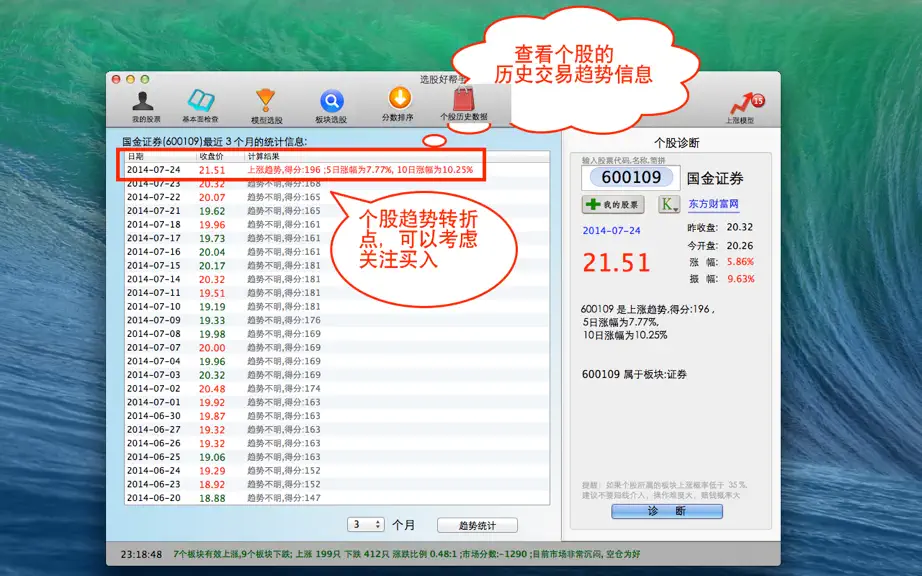The height and width of the screenshot is (576, 922).
Task: Select the 2014-07-02 row with 20.48
Action: pyautogui.click(x=337, y=389)
